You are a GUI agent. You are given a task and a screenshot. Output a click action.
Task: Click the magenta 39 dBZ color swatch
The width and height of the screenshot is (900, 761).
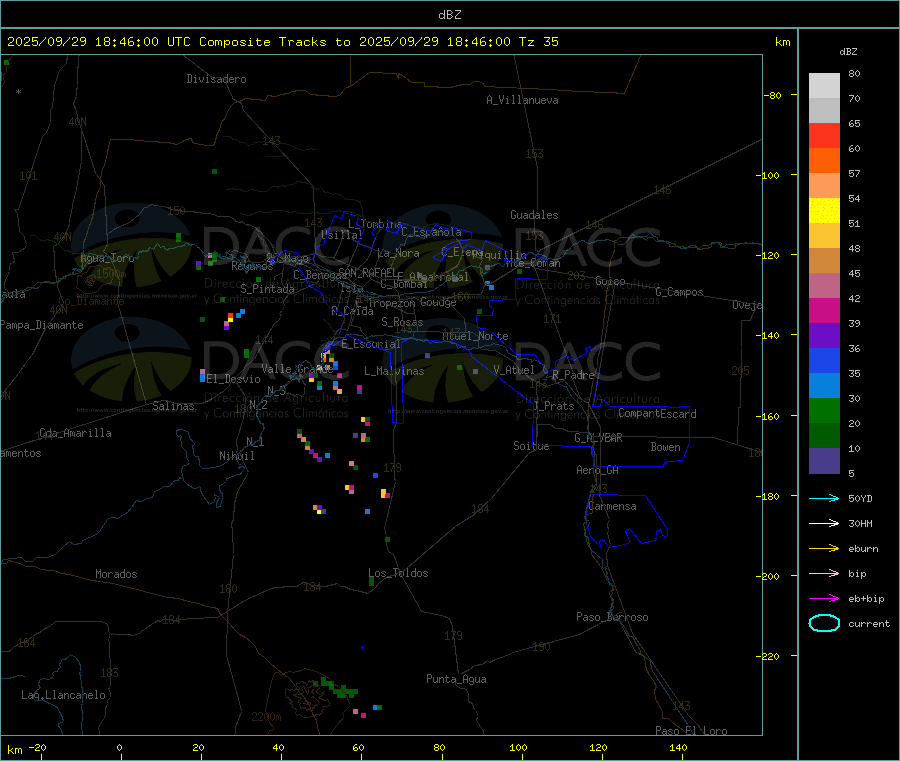pos(824,311)
